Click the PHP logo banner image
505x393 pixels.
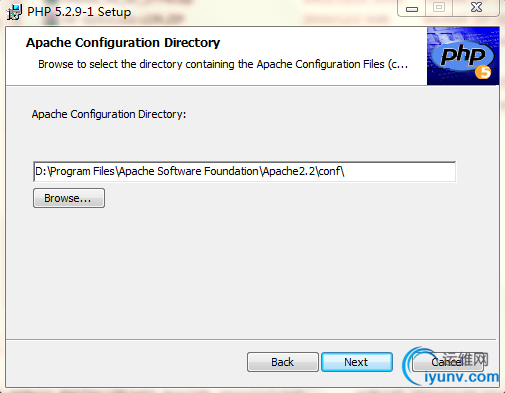click(x=463, y=56)
